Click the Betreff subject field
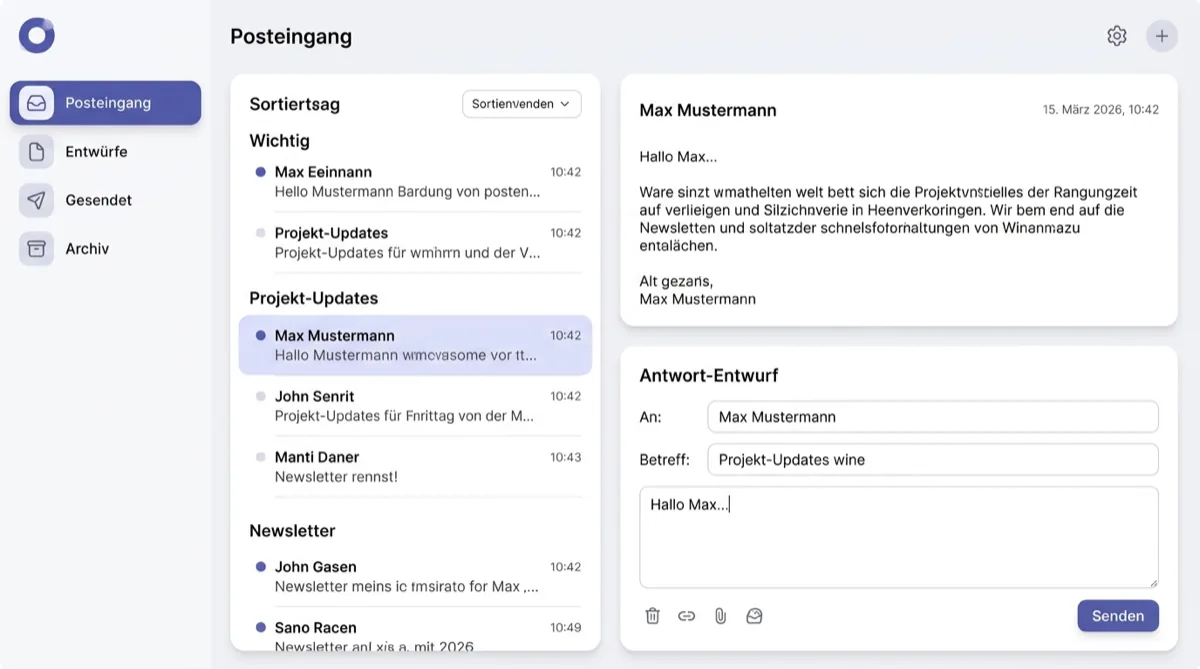This screenshot has width=1200, height=669. [933, 460]
